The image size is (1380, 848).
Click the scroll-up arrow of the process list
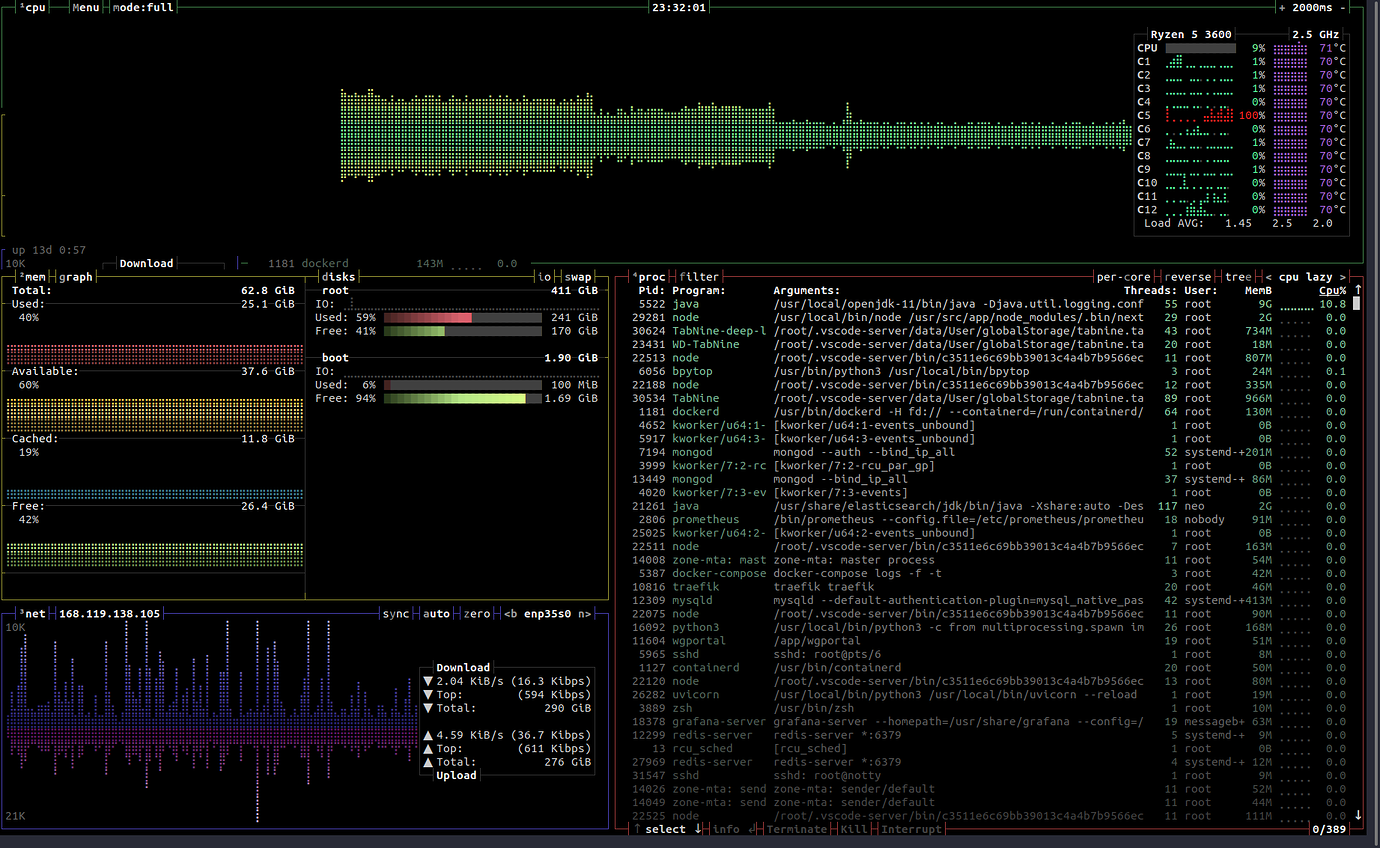(1357, 290)
